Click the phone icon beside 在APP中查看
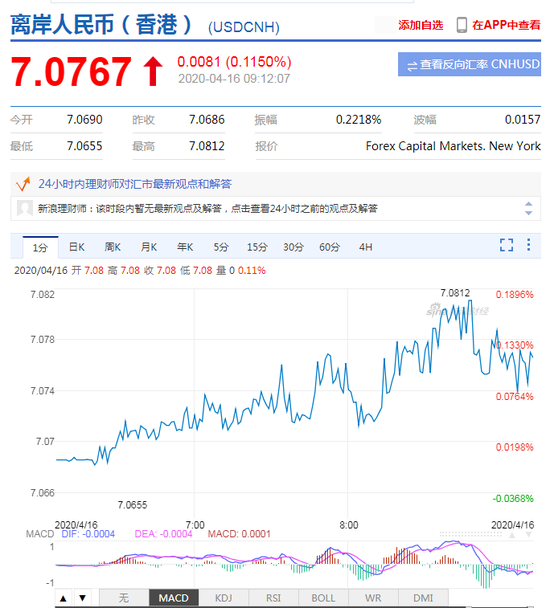Image resolution: width=550 pixels, height=608 pixels. coord(462,25)
